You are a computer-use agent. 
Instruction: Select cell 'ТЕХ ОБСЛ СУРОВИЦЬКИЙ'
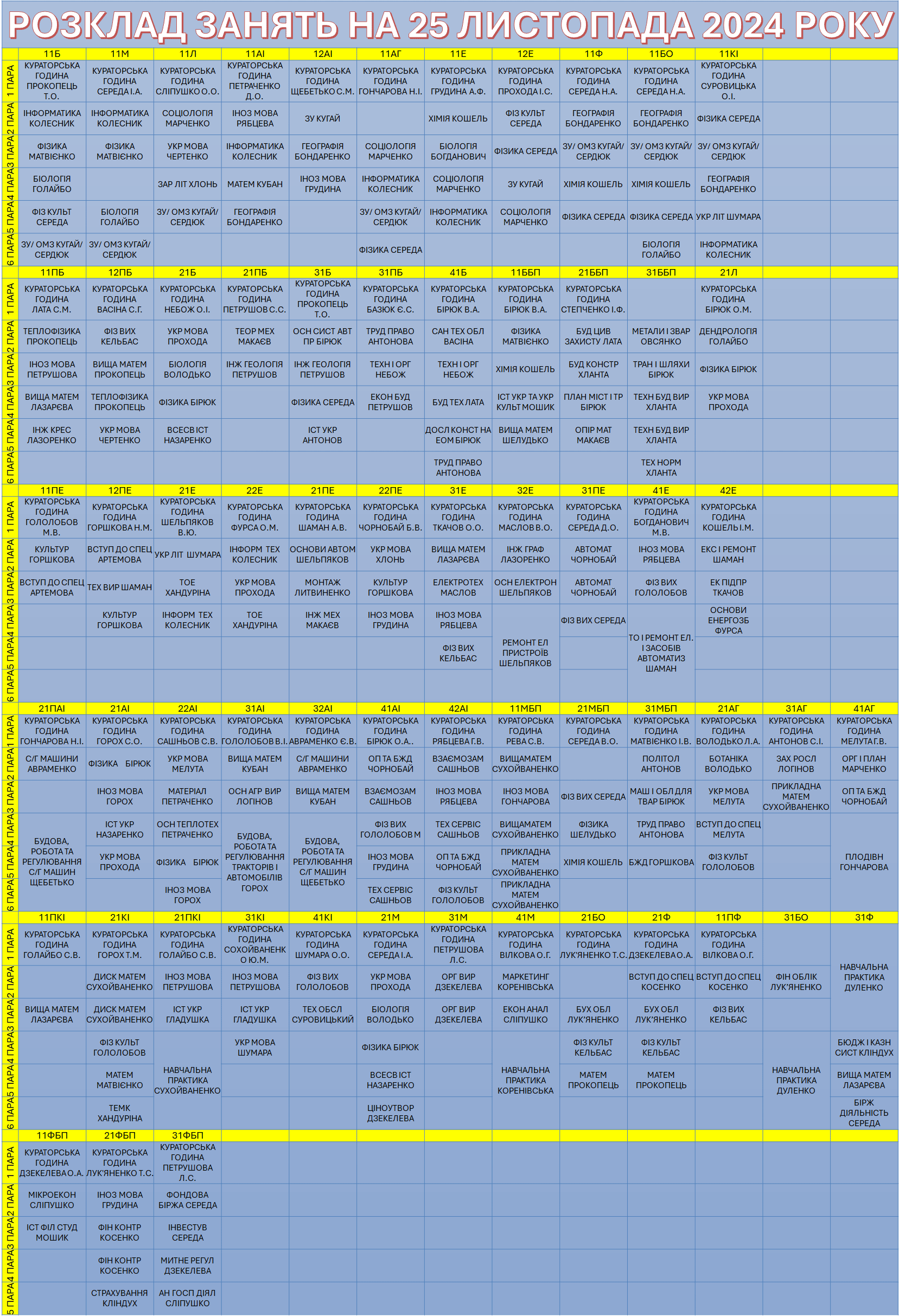322,1014
